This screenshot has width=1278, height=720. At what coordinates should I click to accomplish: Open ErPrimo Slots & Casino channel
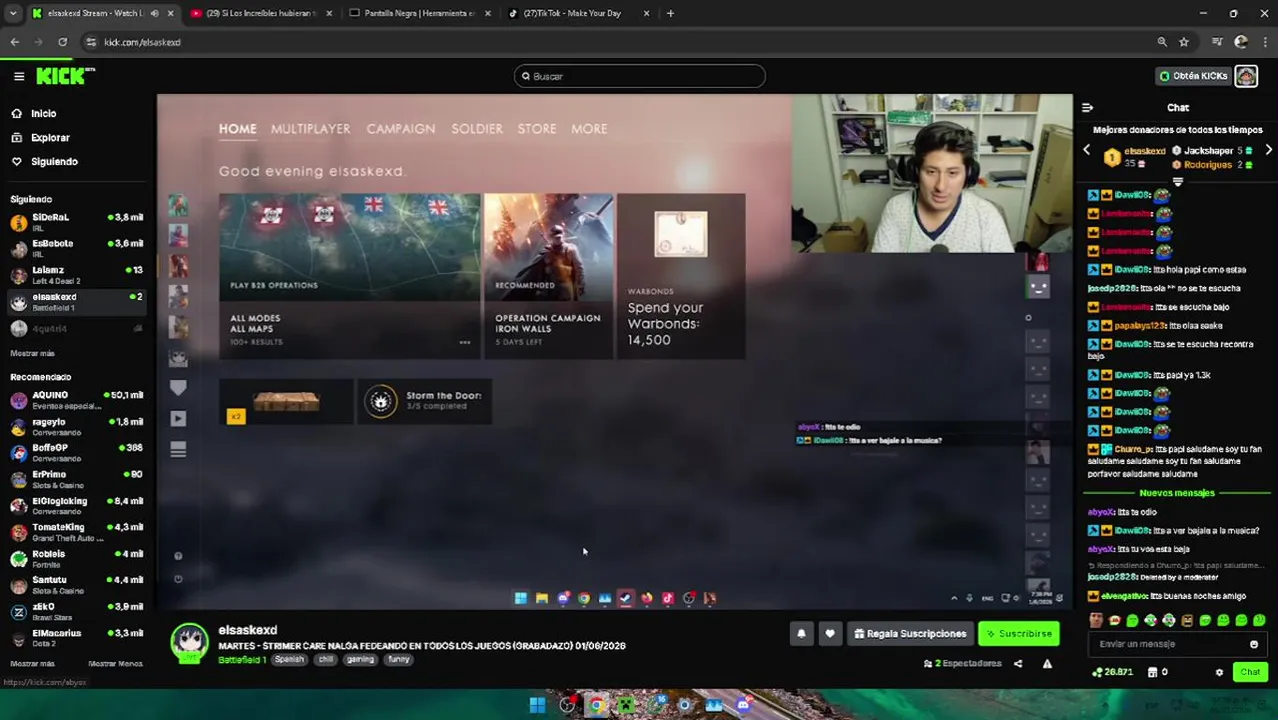click(76, 480)
